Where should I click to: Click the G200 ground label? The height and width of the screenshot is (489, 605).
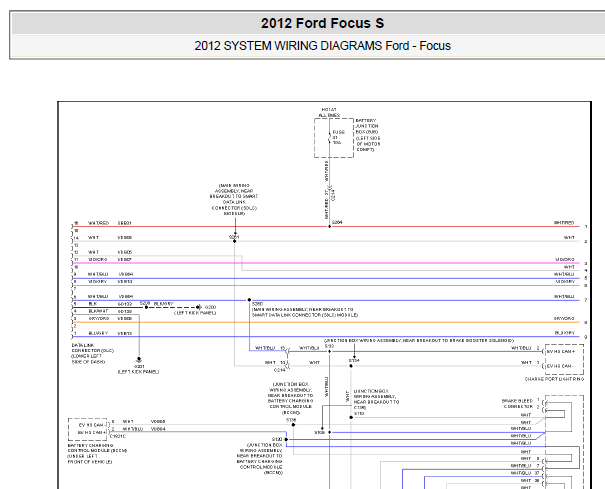coord(210,307)
